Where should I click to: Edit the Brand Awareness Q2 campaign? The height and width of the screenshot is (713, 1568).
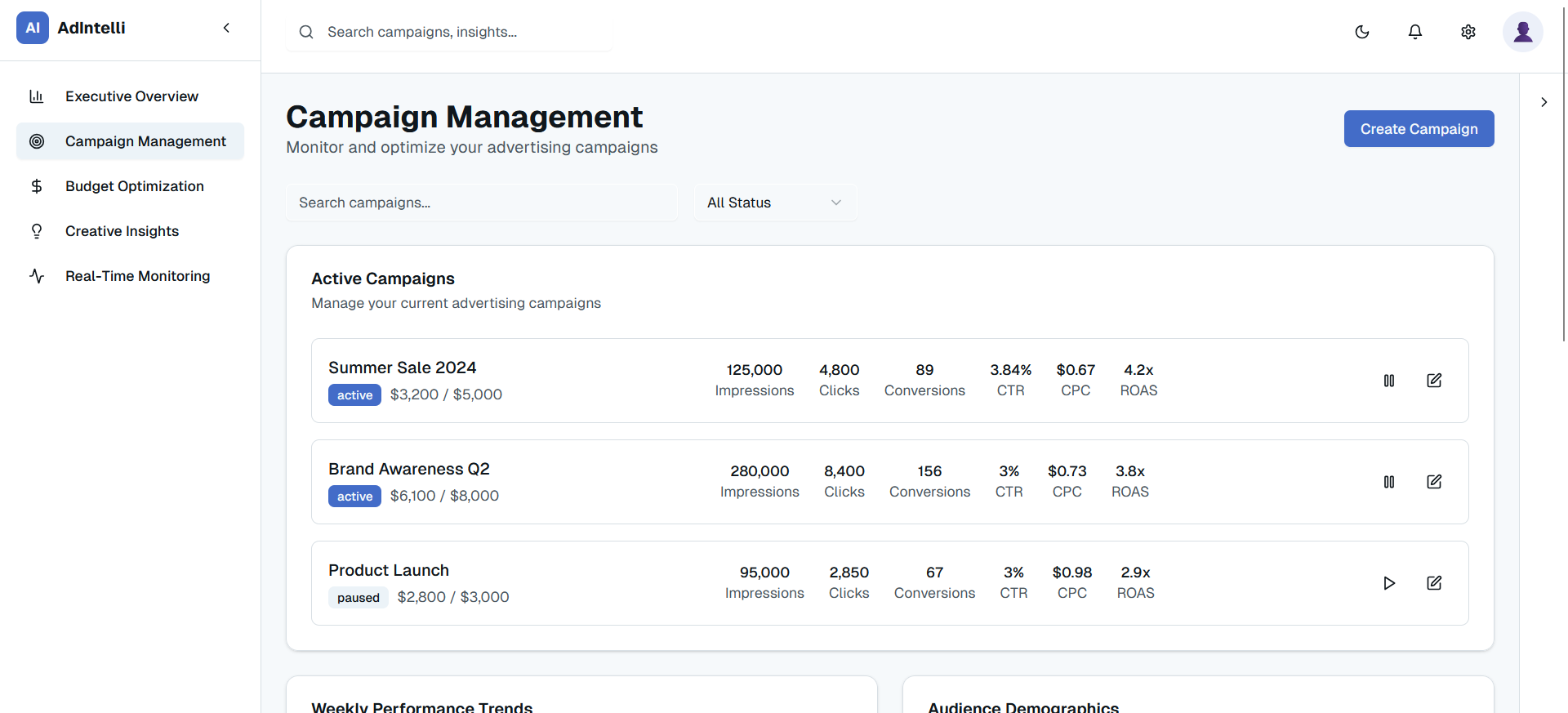pos(1434,482)
